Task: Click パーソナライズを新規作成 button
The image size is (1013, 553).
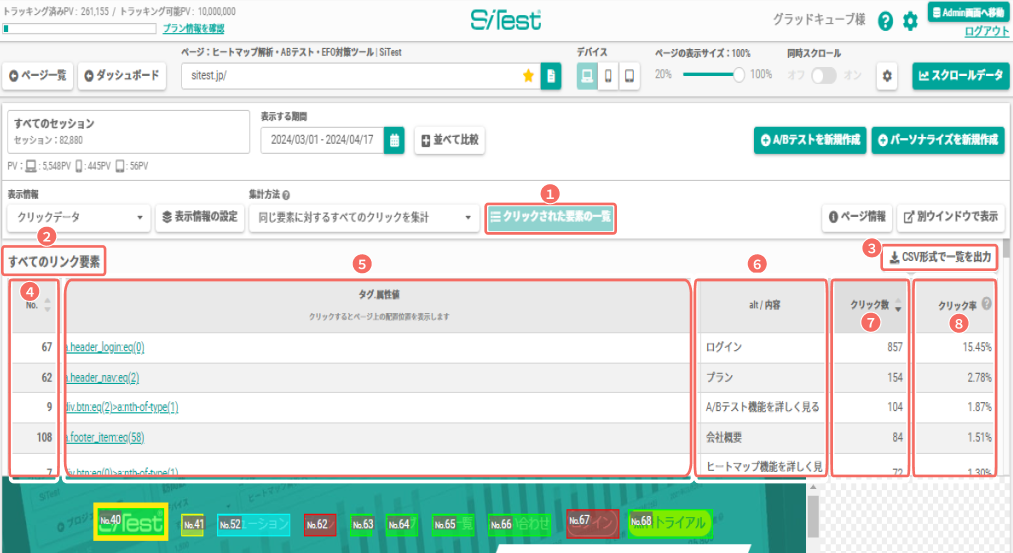Action: tap(938, 140)
